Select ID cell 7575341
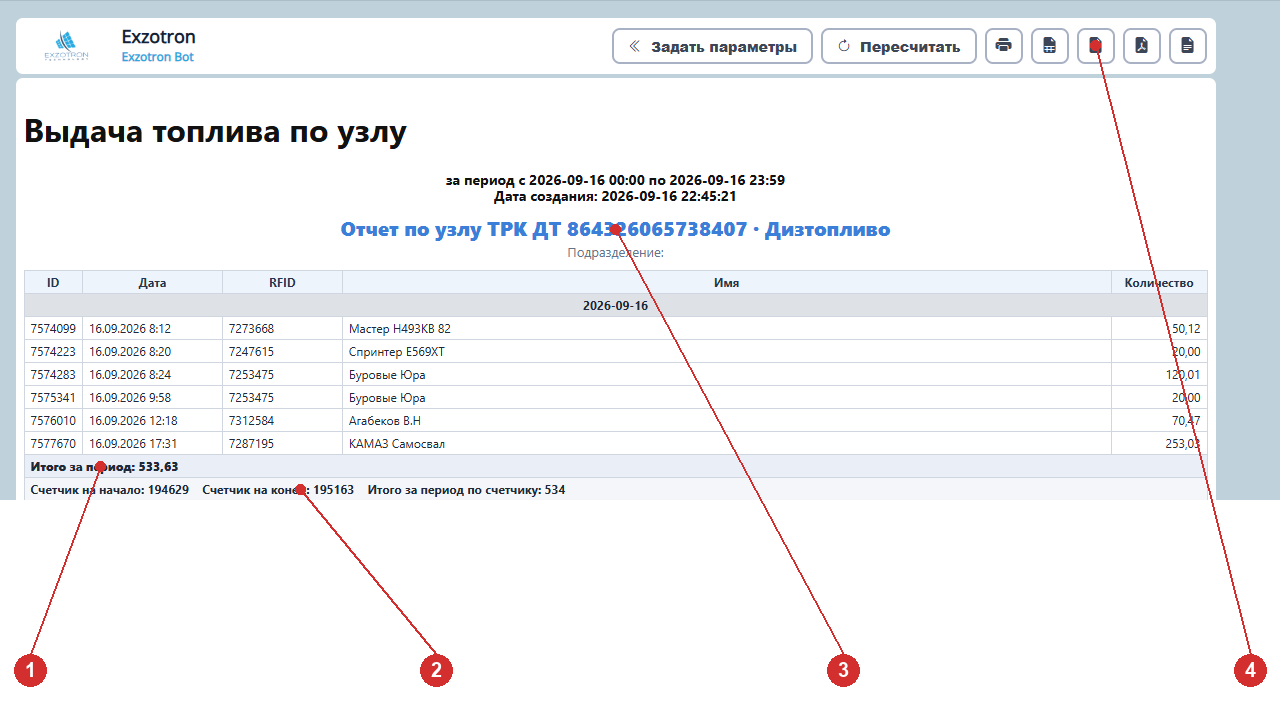The image size is (1280, 710). [x=53, y=397]
